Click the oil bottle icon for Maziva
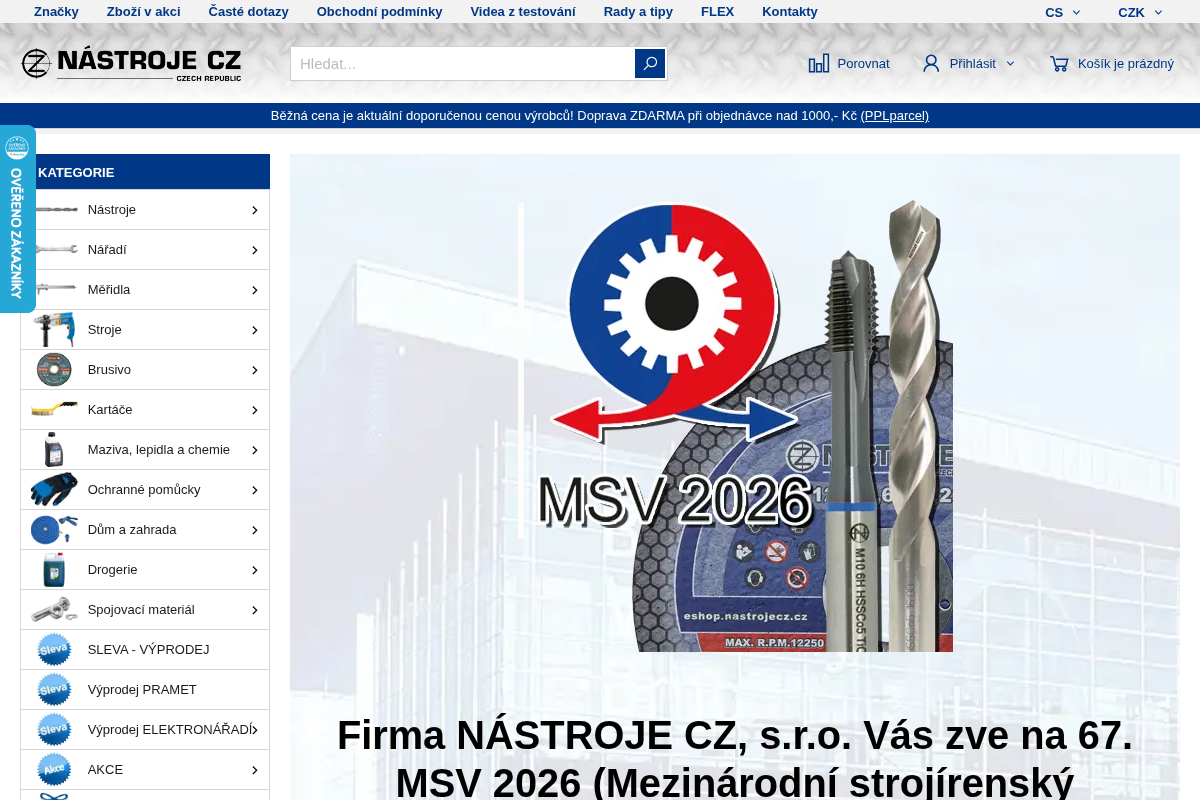Screen dimensions: 1200x800 click(54, 450)
